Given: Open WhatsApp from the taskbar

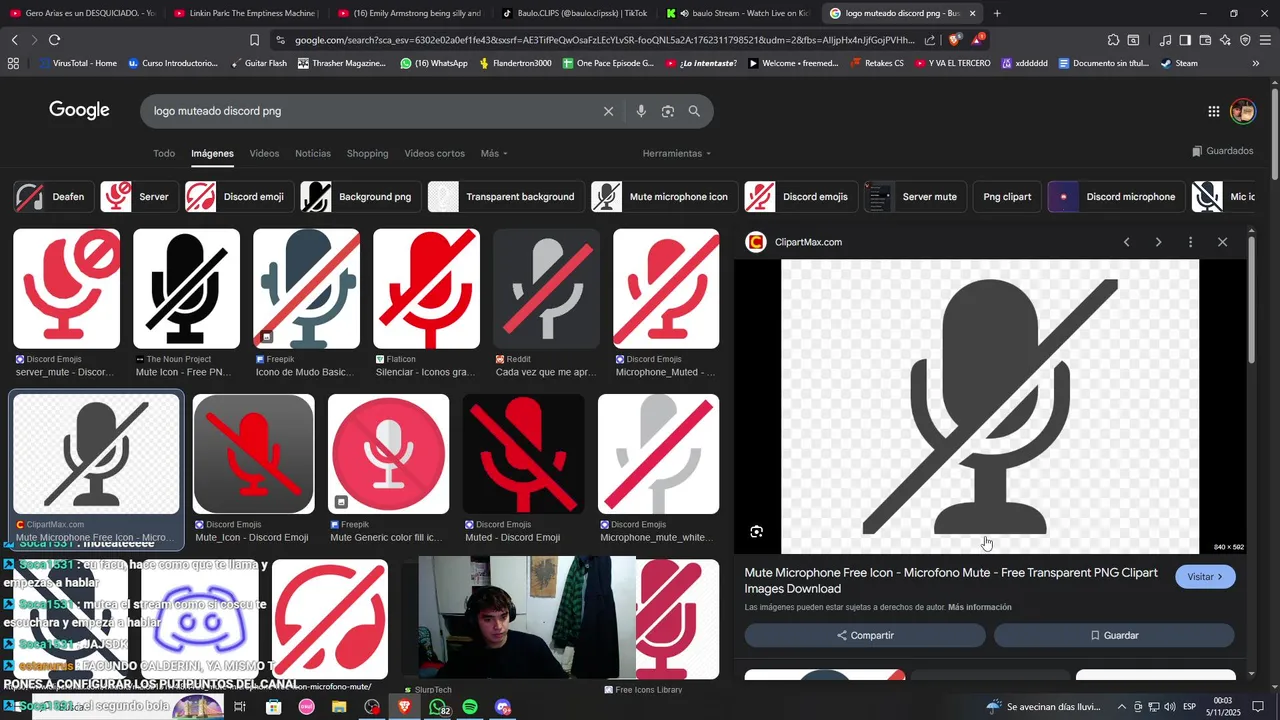Looking at the screenshot, I should click(438, 707).
